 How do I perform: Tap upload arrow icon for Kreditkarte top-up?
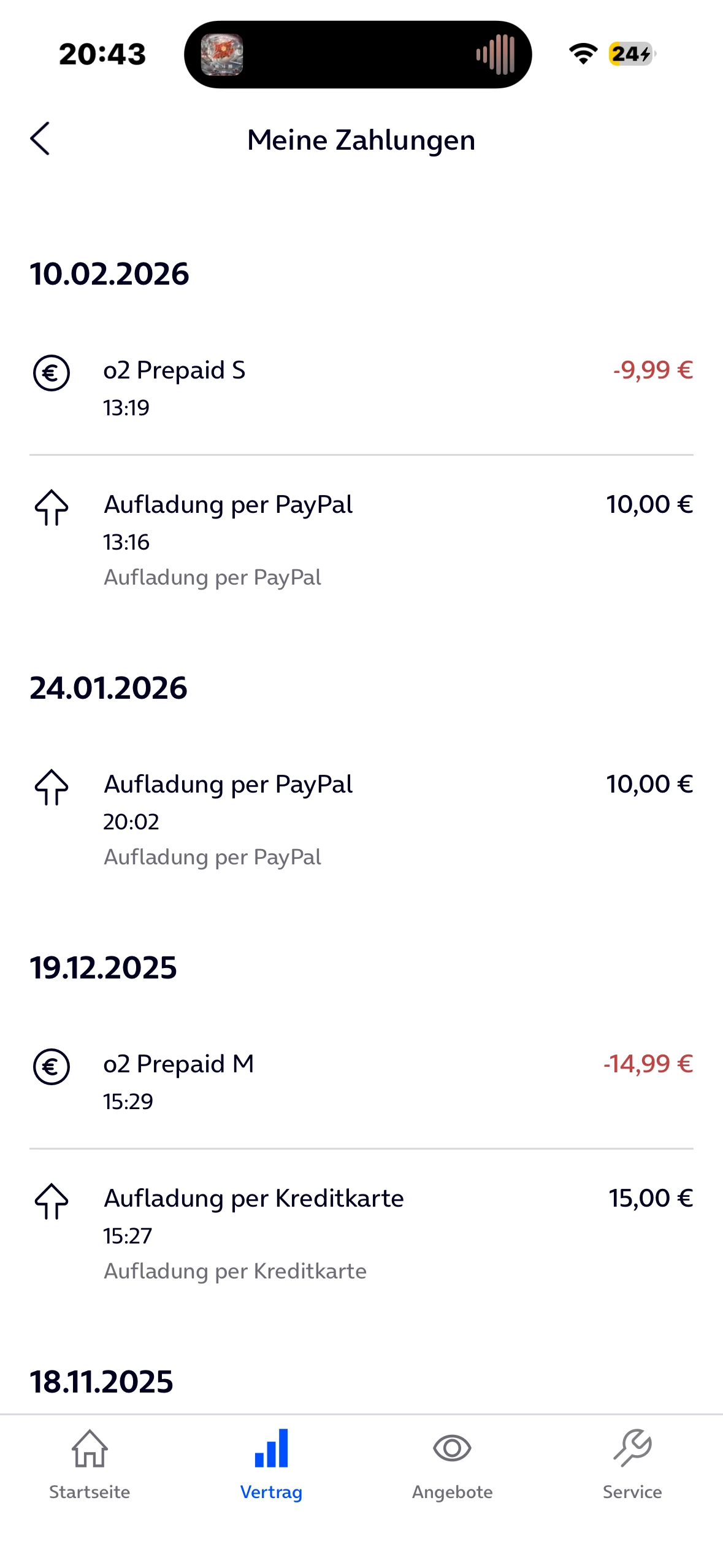tap(52, 1201)
